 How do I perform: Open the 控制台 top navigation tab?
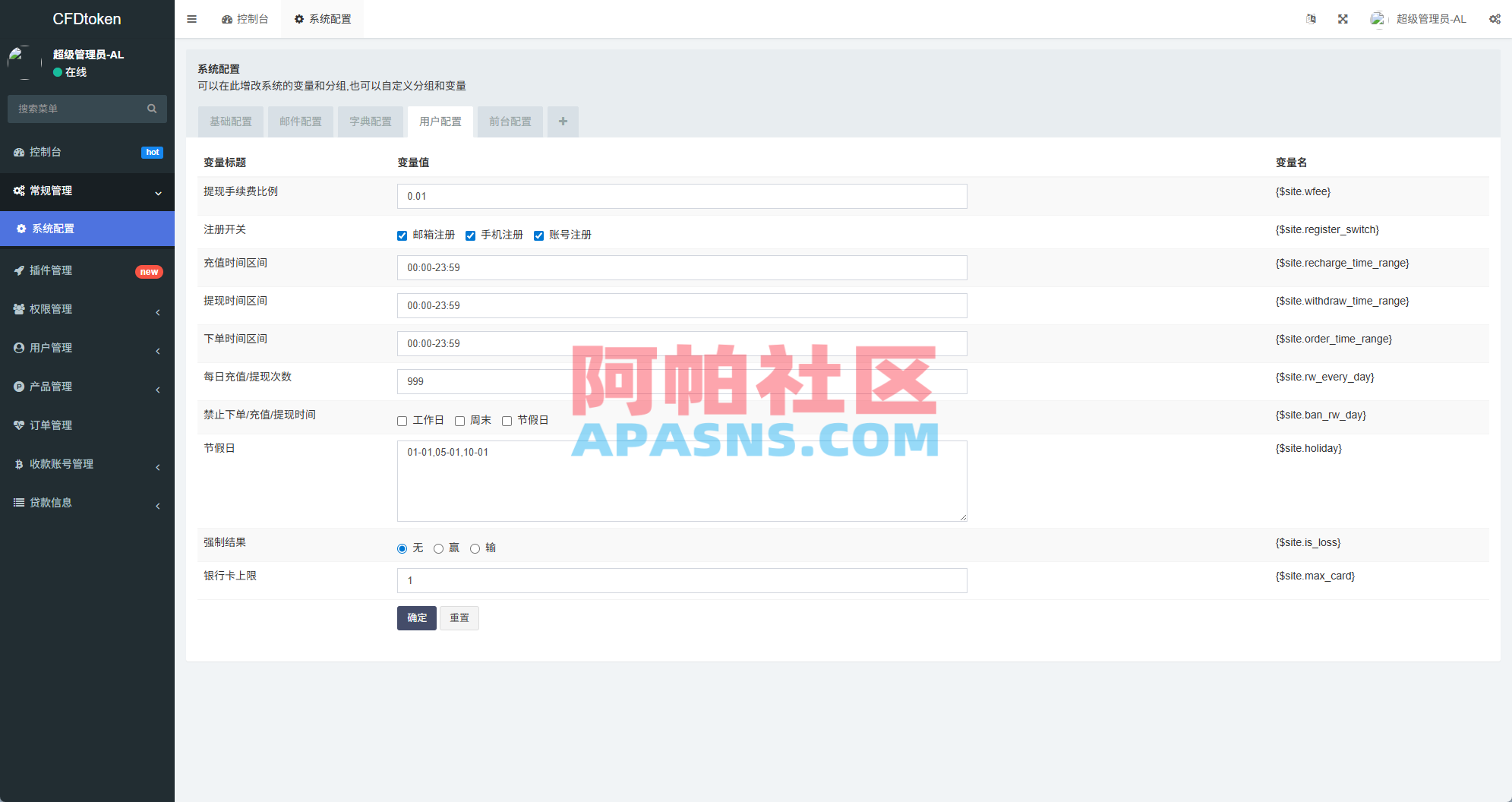click(x=245, y=19)
